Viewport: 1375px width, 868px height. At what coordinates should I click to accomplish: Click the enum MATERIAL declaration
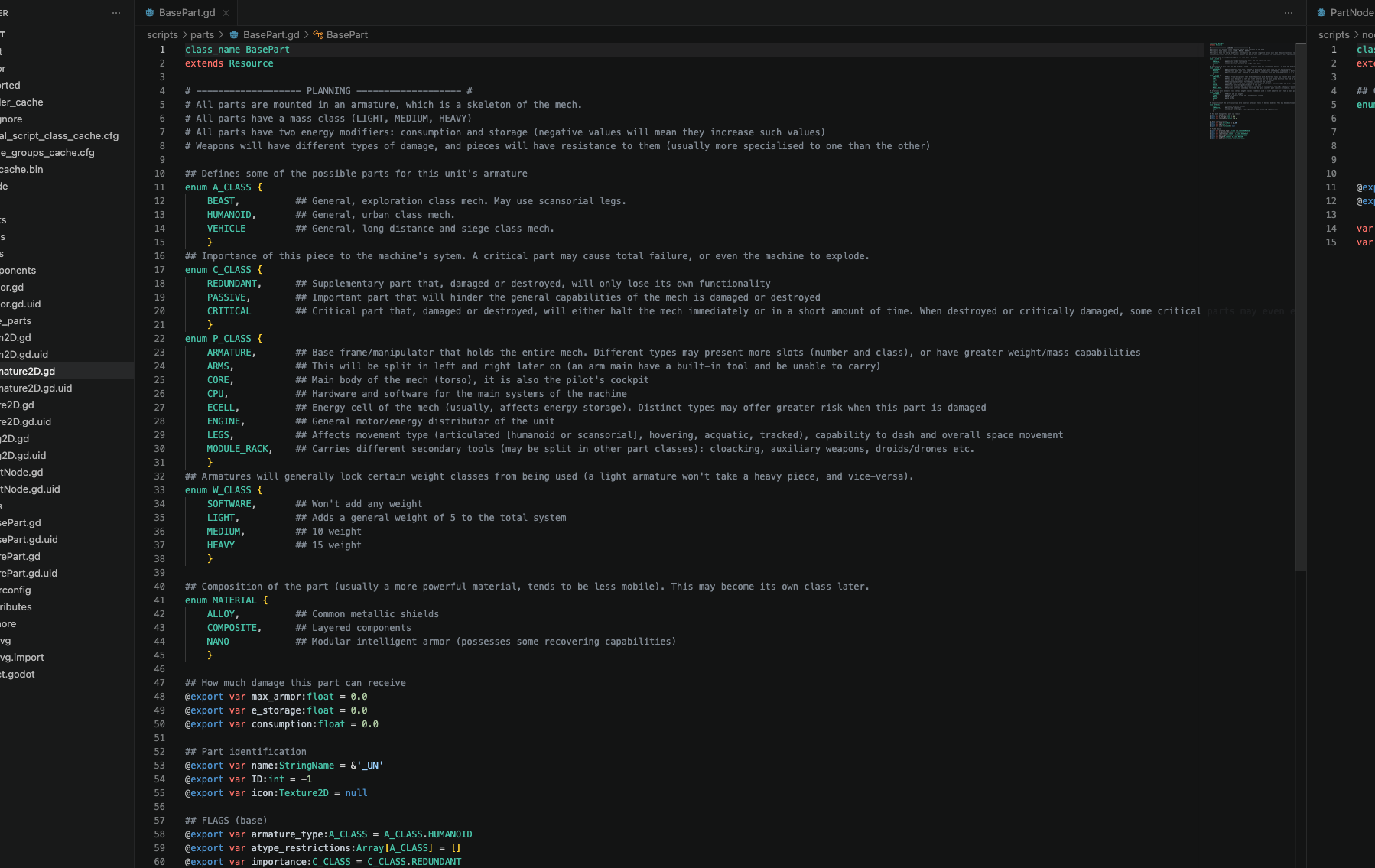pyautogui.click(x=226, y=600)
